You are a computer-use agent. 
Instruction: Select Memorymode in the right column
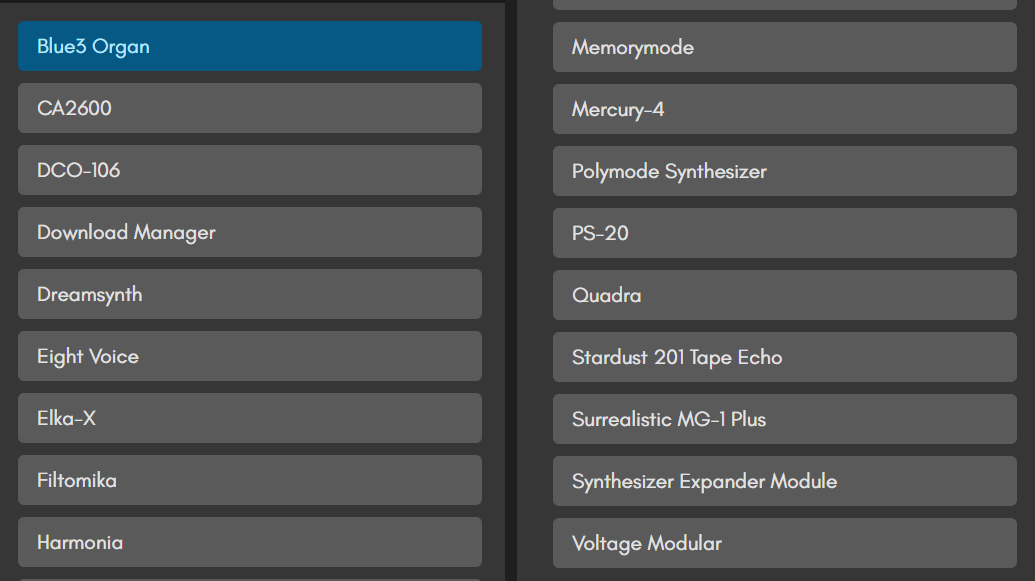[x=784, y=47]
